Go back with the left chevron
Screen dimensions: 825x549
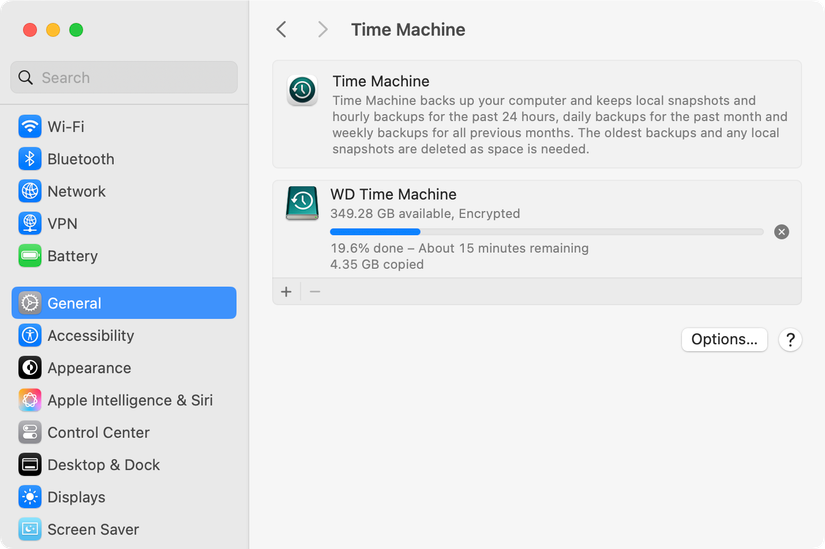coord(282,30)
